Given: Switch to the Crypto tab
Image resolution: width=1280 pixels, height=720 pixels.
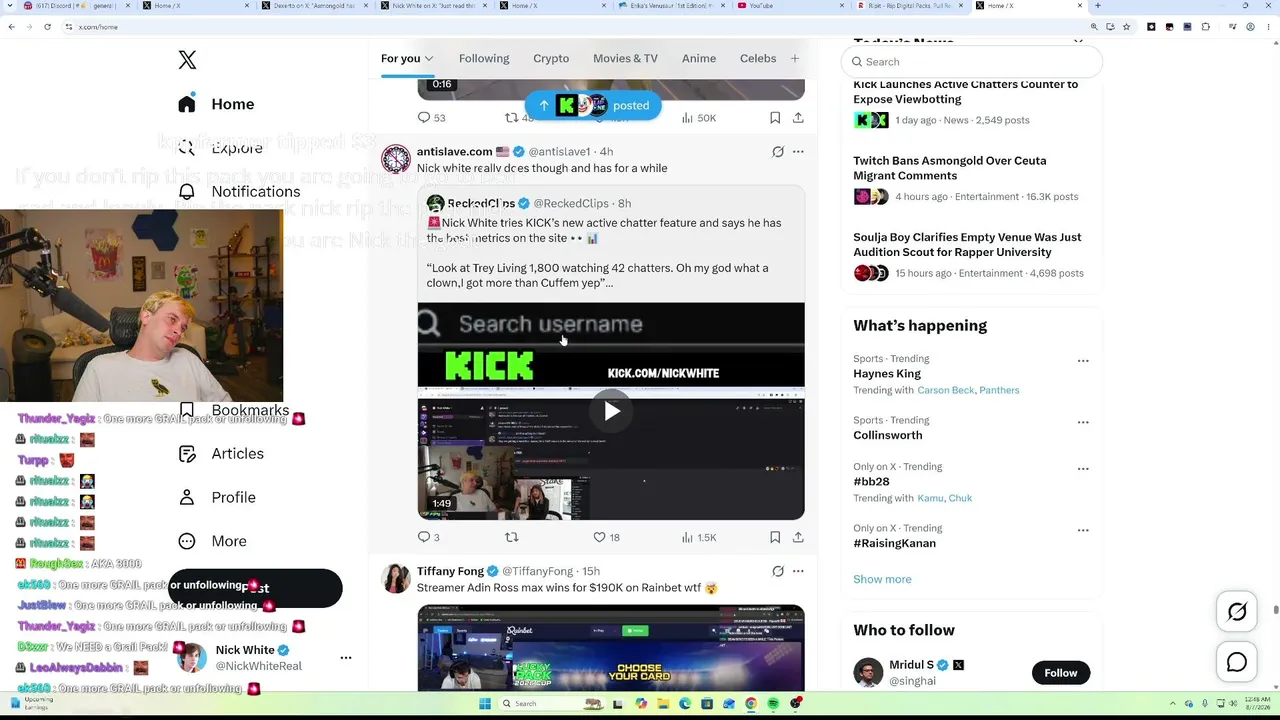Looking at the screenshot, I should coord(551,59).
